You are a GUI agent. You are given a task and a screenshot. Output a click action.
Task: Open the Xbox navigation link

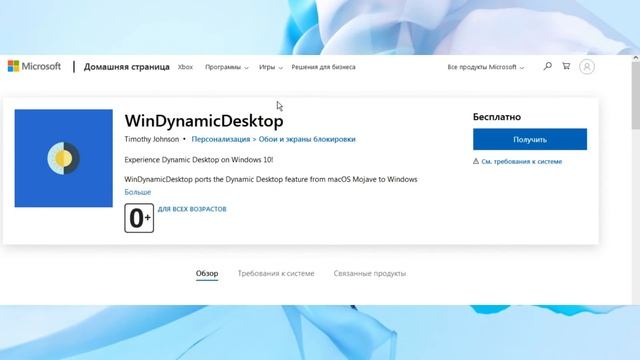click(x=185, y=67)
